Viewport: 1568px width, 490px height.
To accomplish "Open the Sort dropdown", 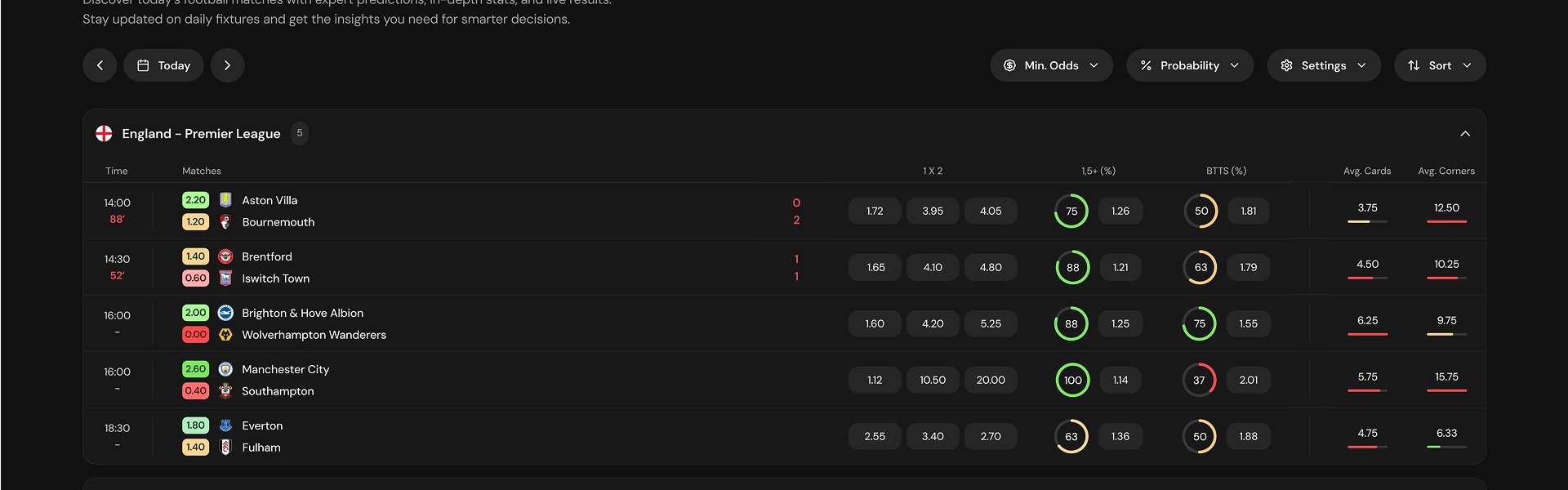I will click(x=1440, y=65).
